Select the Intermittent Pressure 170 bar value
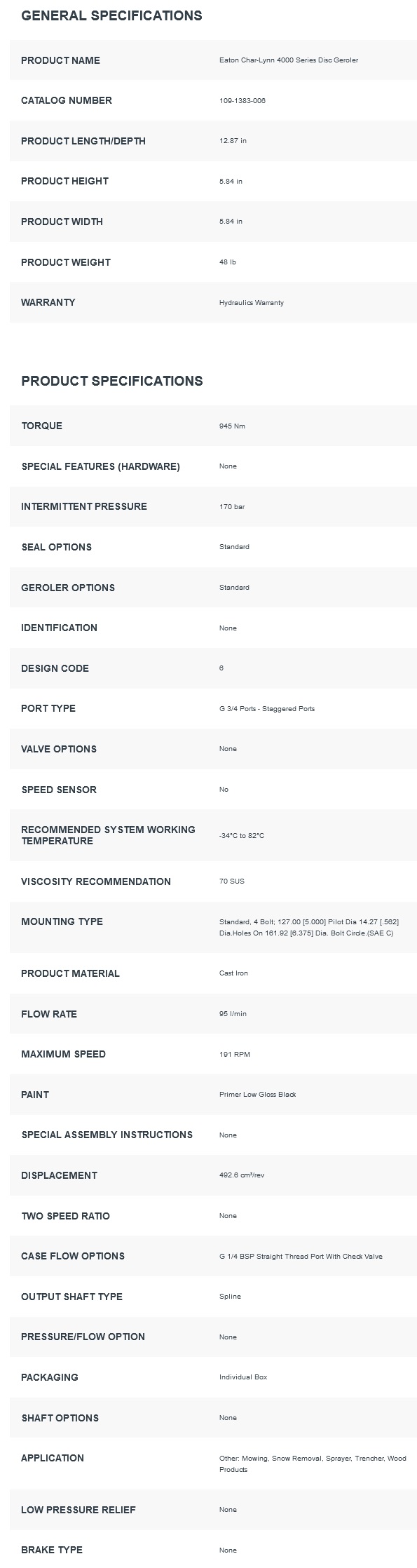The height and width of the screenshot is (1568, 417). coord(232,507)
